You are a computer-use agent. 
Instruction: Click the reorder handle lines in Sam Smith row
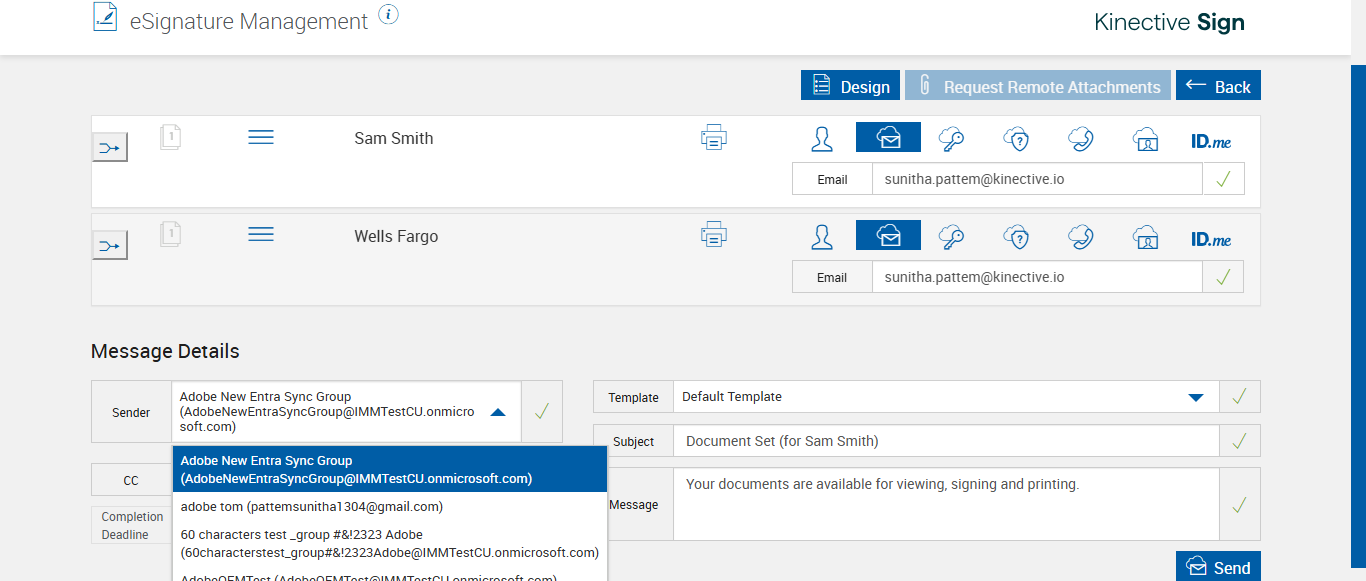coord(261,137)
